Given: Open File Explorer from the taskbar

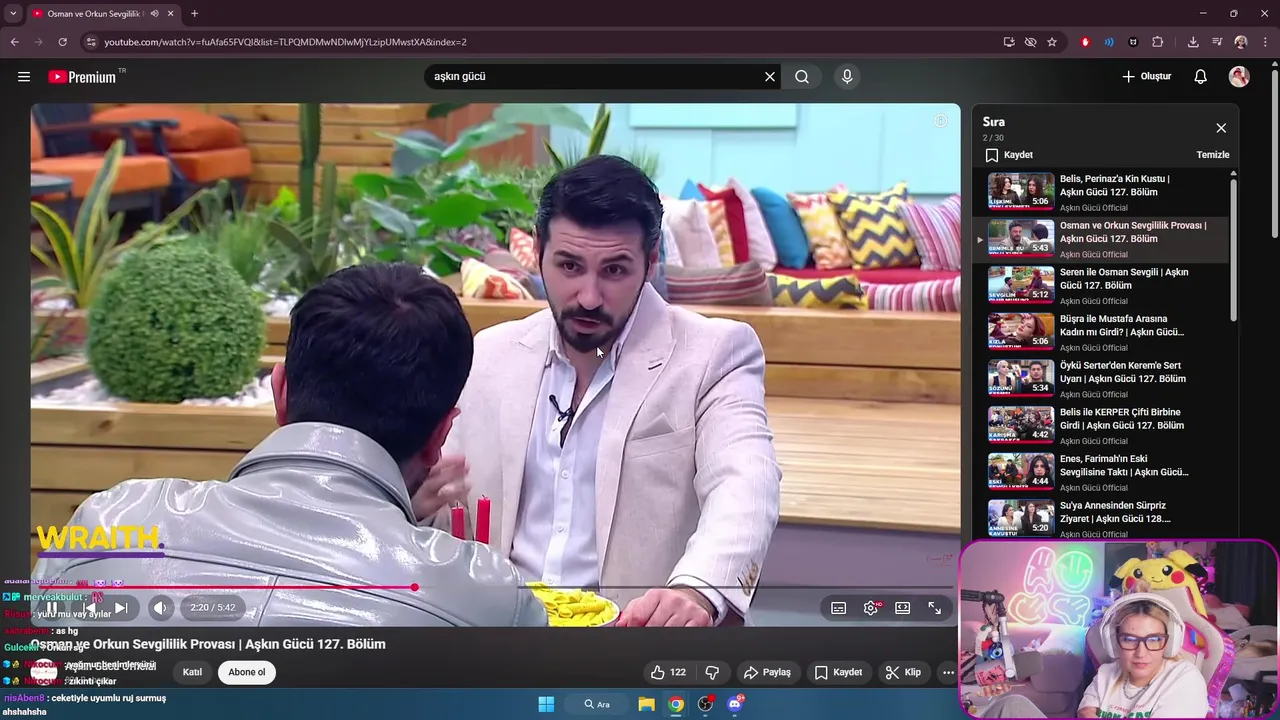Looking at the screenshot, I should click(x=647, y=704).
